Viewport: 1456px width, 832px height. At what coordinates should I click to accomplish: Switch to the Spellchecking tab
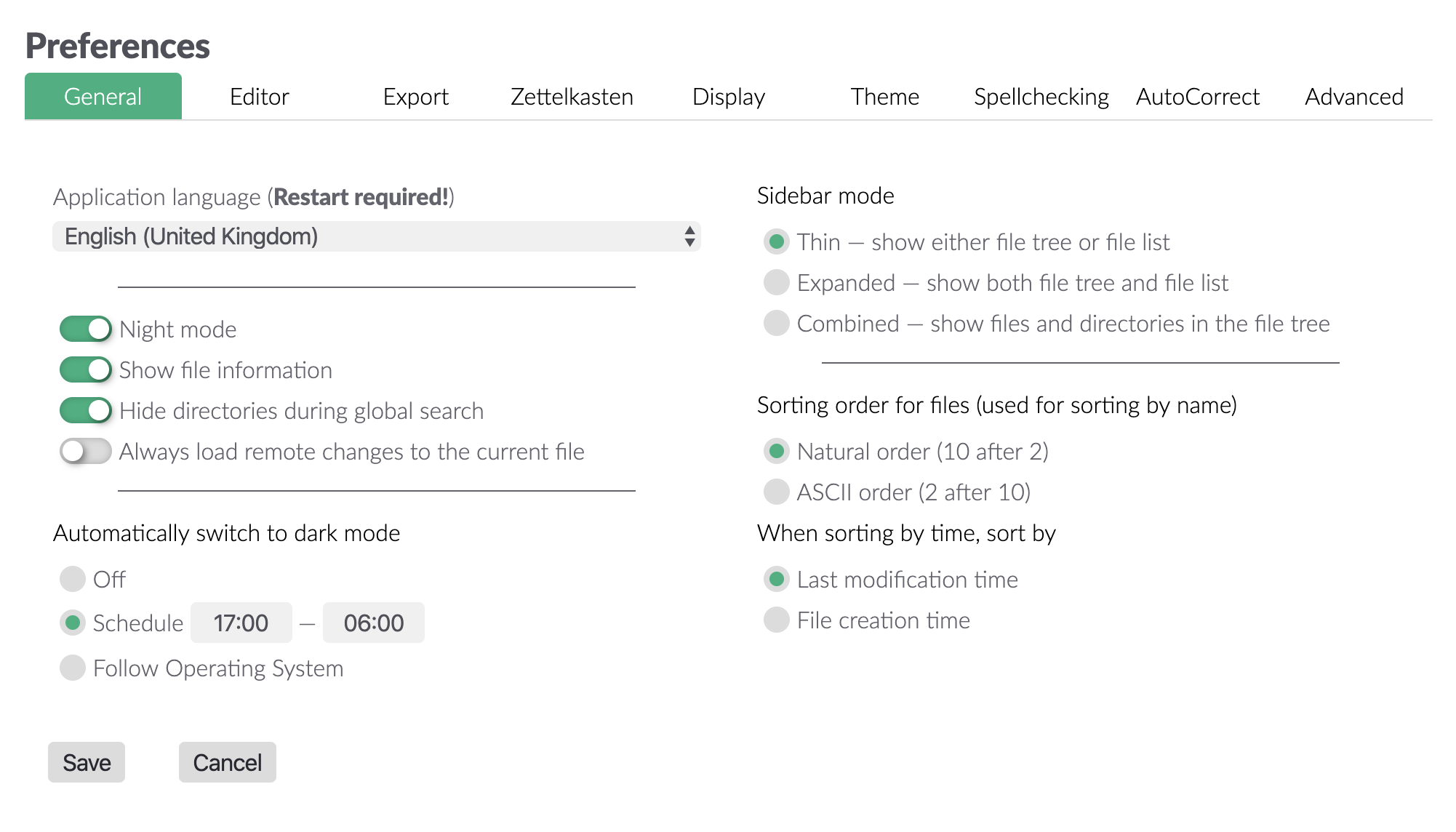pyautogui.click(x=1041, y=95)
